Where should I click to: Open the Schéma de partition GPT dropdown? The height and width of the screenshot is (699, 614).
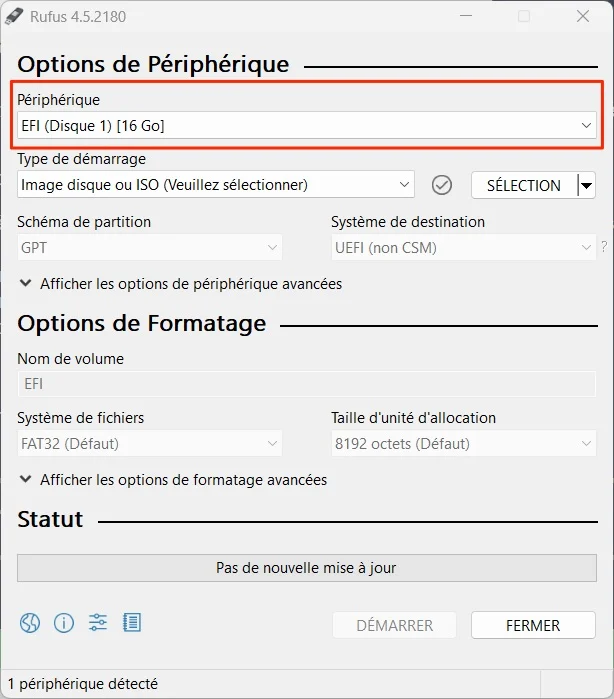point(149,247)
